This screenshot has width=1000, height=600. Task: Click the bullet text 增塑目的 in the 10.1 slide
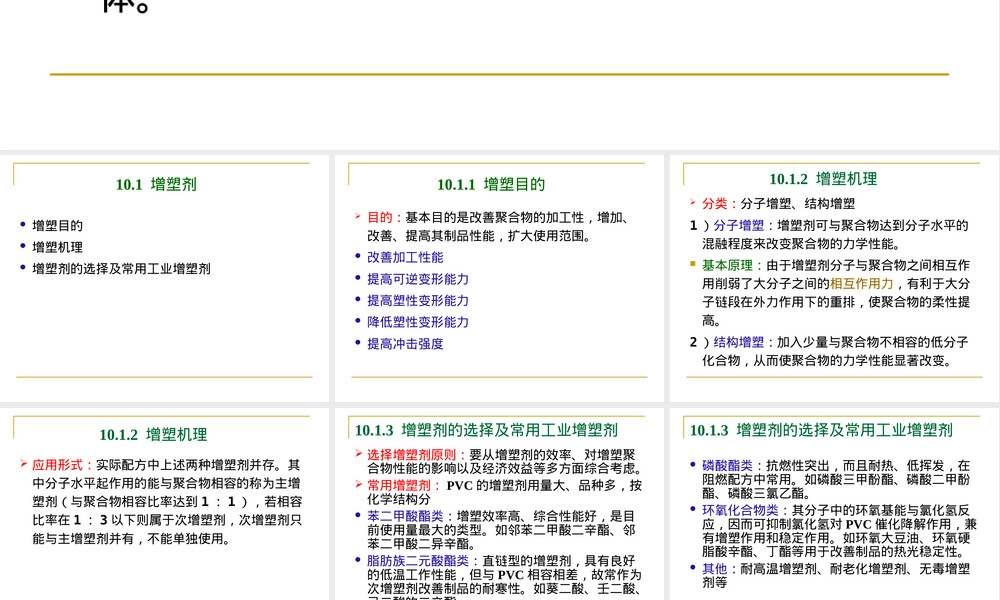[57, 226]
